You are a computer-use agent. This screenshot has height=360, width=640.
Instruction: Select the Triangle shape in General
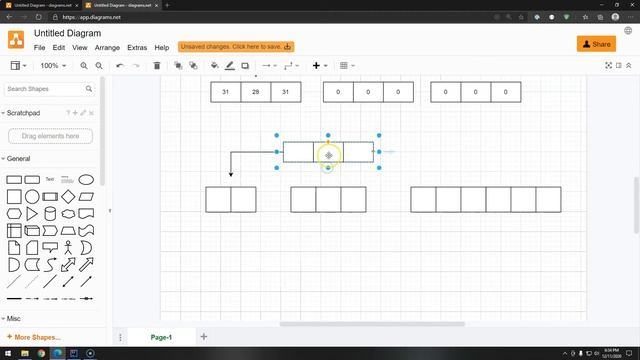[x=32, y=214]
